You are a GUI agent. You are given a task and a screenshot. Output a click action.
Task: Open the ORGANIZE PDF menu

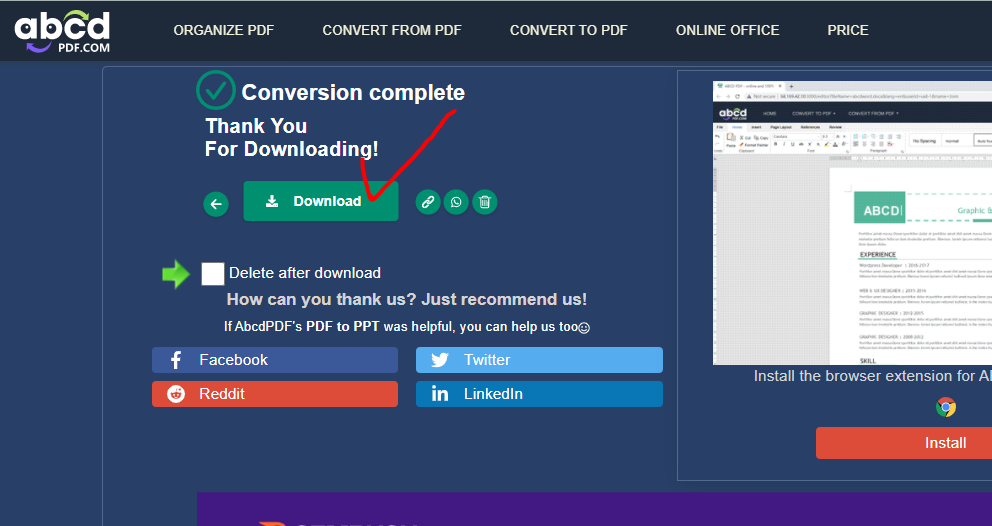224,30
